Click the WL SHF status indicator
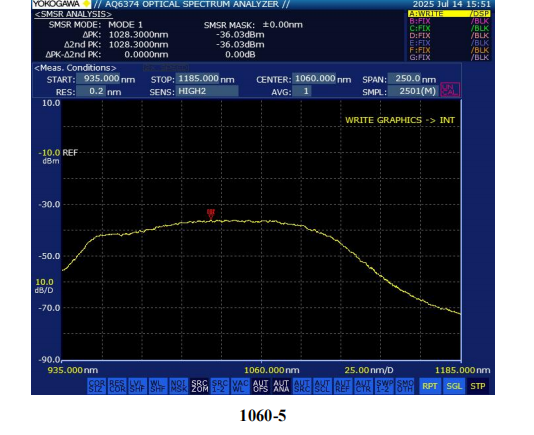Screen dimensions: 534x435 pyautogui.click(x=158, y=386)
